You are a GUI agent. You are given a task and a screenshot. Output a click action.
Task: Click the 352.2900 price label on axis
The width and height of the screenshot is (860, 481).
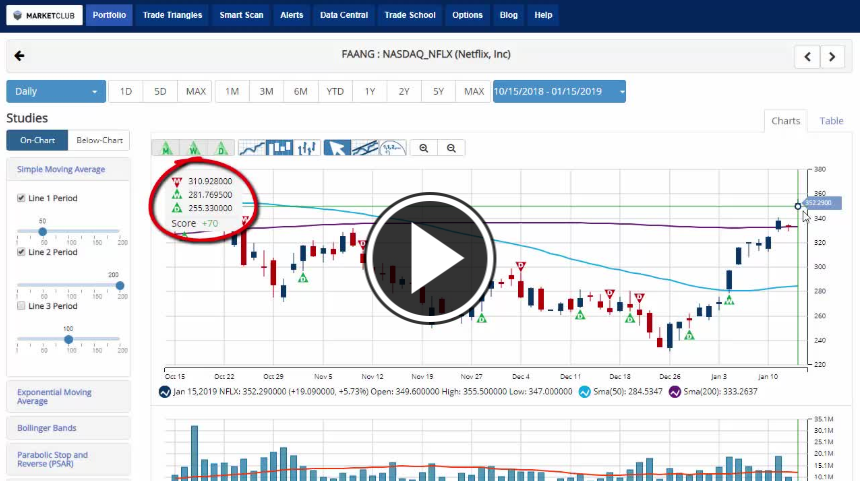pyautogui.click(x=822, y=203)
